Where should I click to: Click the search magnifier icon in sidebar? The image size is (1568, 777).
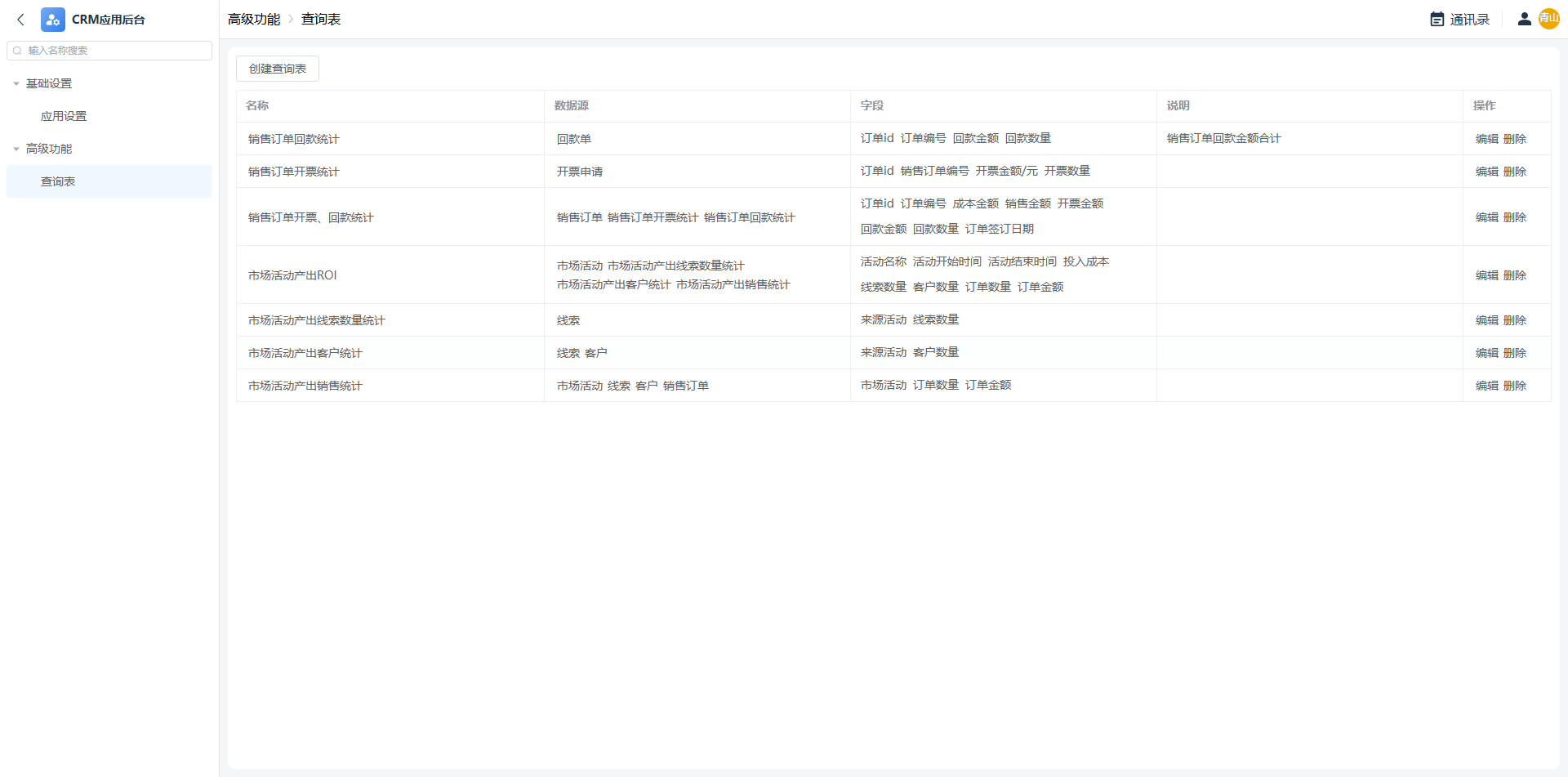point(17,51)
